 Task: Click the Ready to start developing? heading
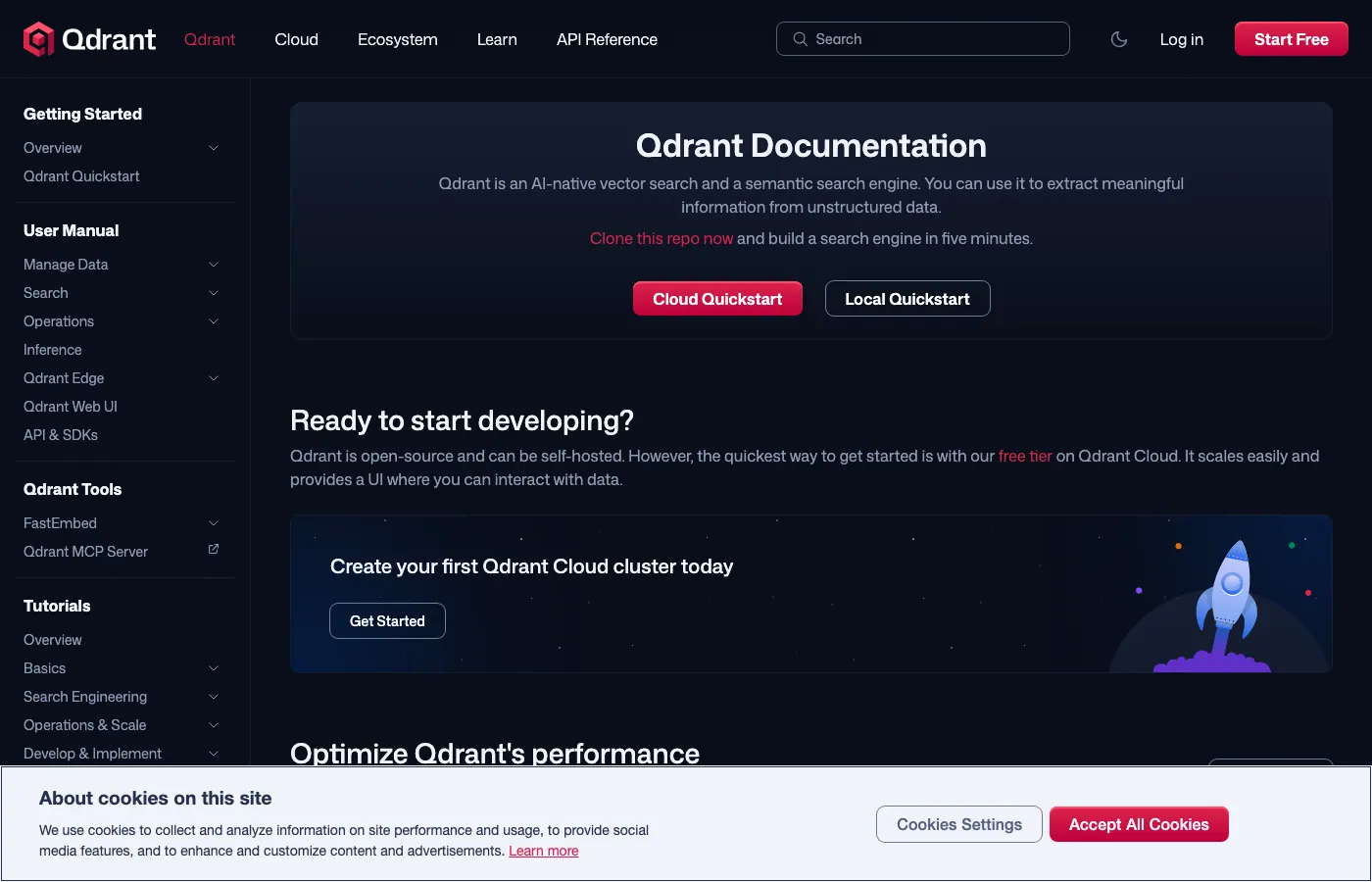tap(462, 420)
